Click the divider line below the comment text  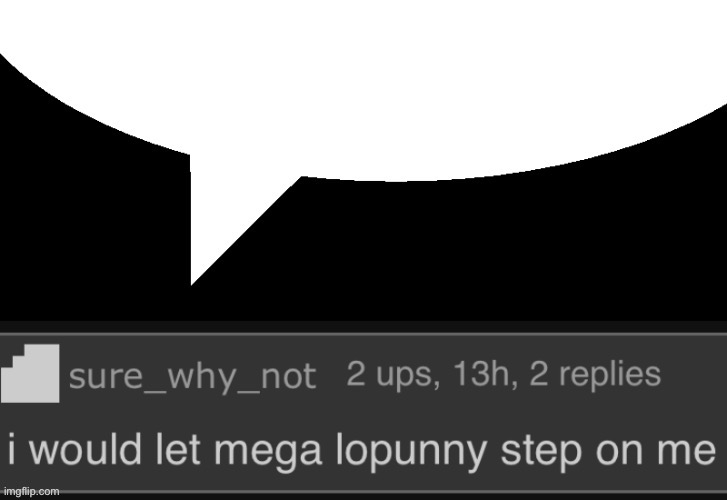point(364,491)
